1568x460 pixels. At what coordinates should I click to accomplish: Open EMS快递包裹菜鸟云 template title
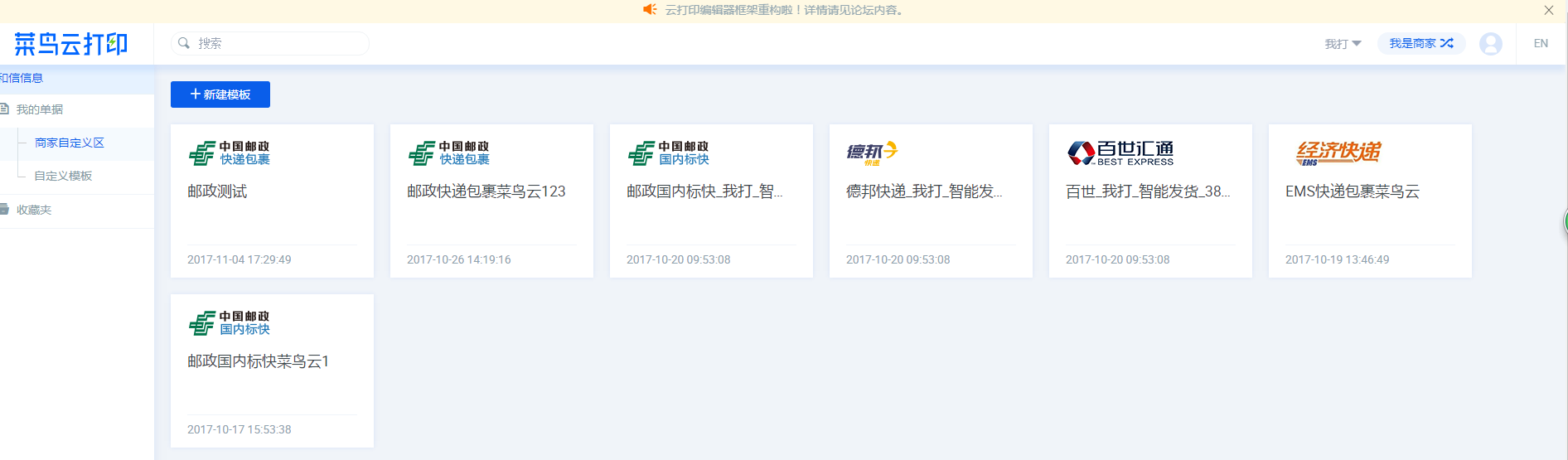pos(1353,191)
